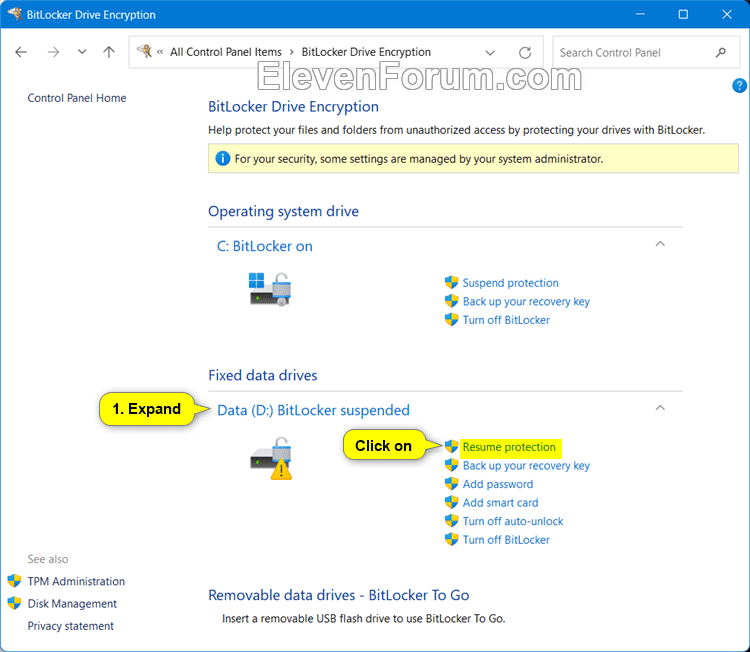Select BitLocker Drive Encryption breadcrumb
The width and height of the screenshot is (750, 652).
click(x=366, y=52)
